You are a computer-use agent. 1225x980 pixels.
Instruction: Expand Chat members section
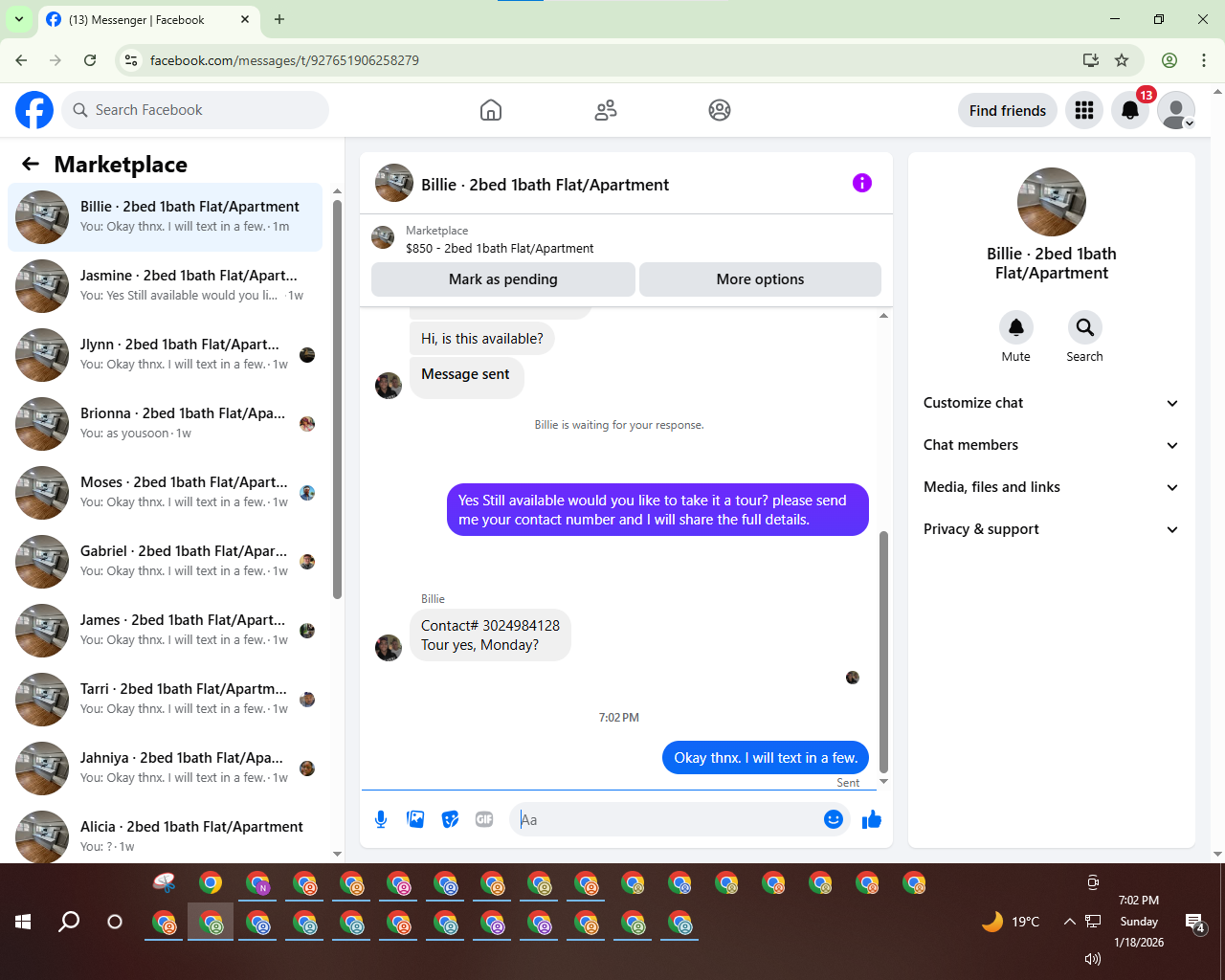point(1051,445)
